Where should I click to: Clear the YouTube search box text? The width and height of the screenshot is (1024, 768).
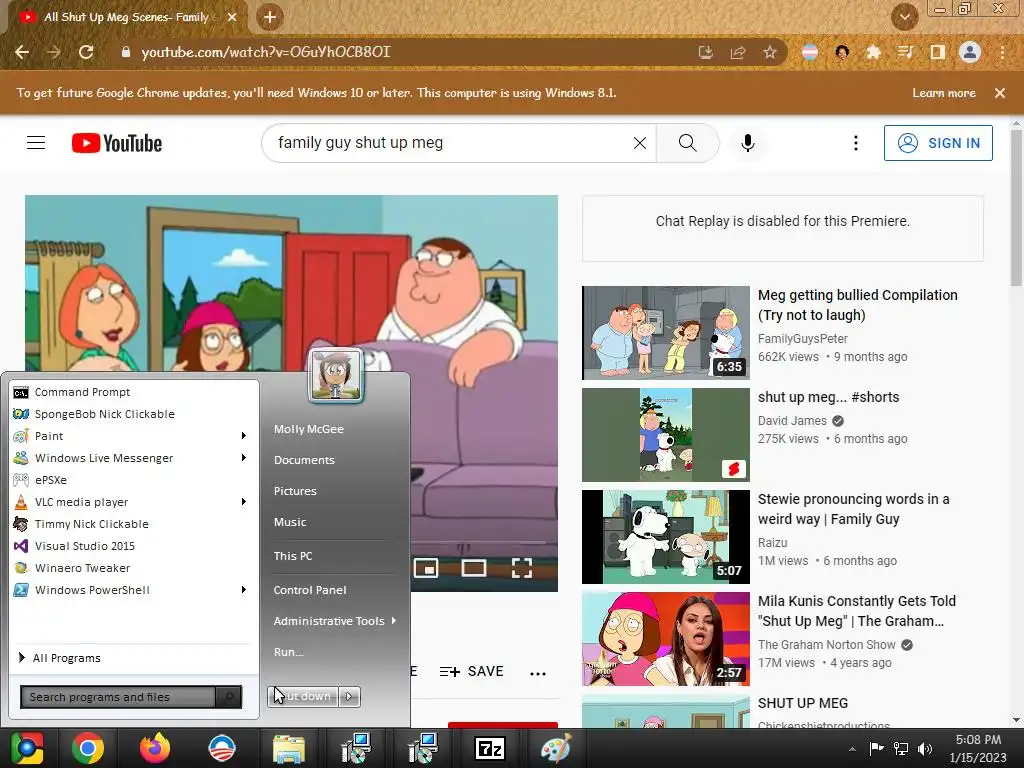pos(640,143)
